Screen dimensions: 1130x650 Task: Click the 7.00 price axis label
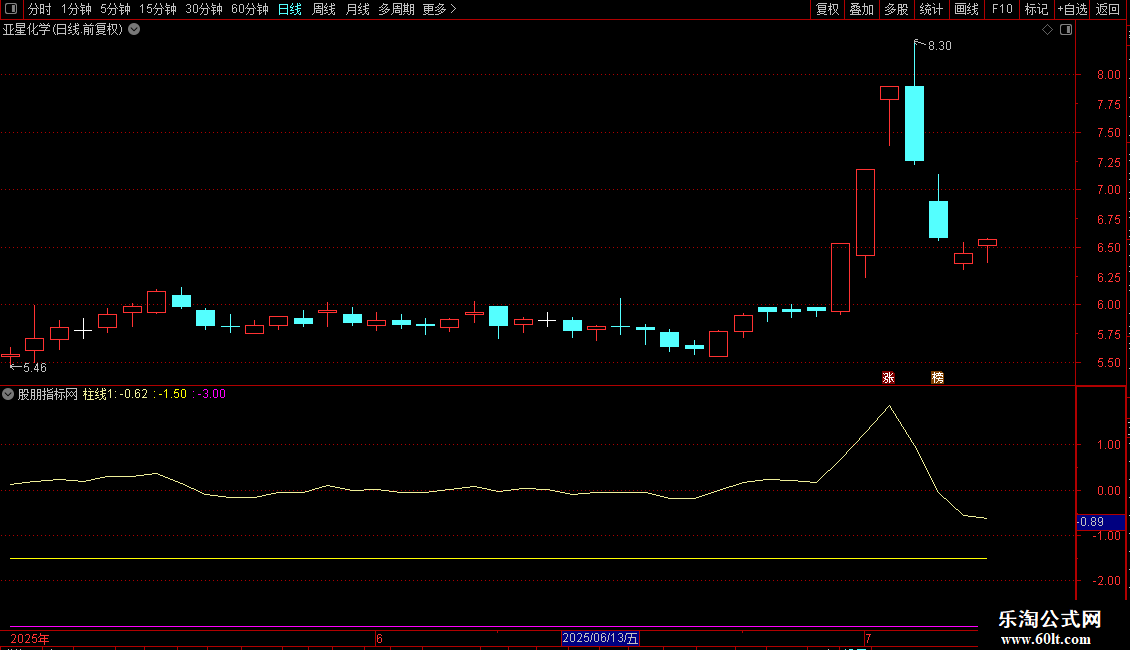[1108, 190]
